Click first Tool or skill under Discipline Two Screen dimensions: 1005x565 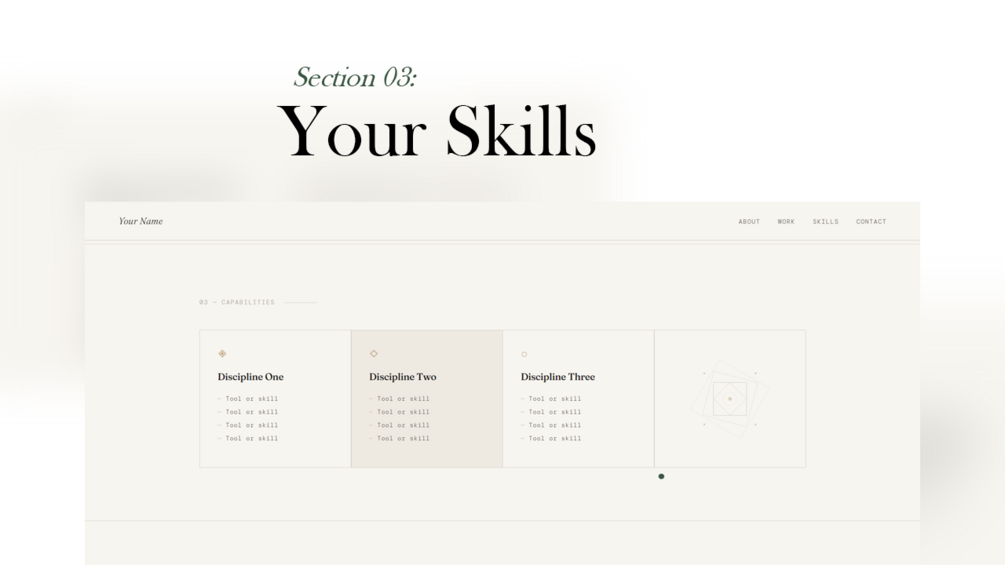pos(403,398)
